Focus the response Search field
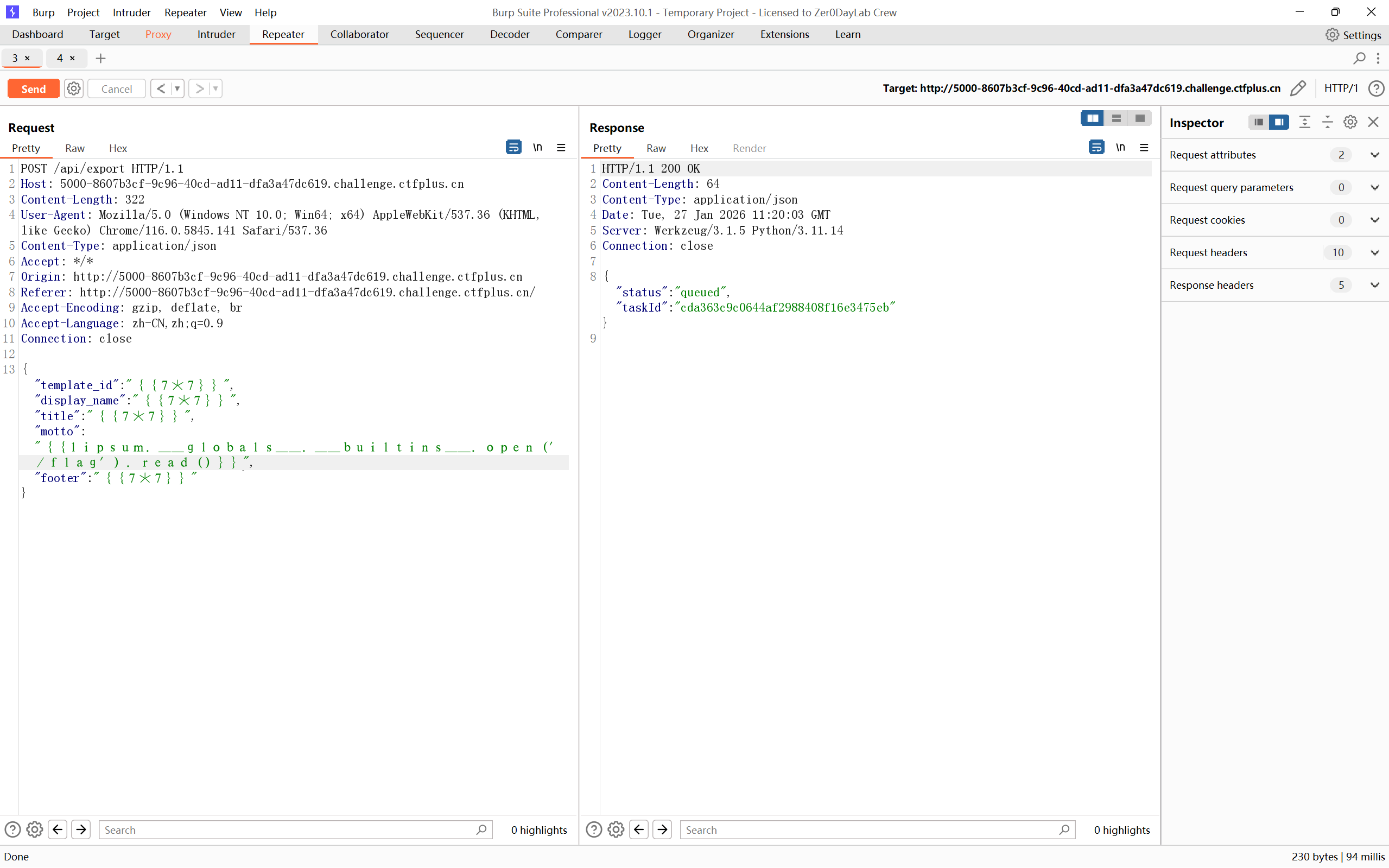Image resolution: width=1389 pixels, height=868 pixels. (877, 829)
